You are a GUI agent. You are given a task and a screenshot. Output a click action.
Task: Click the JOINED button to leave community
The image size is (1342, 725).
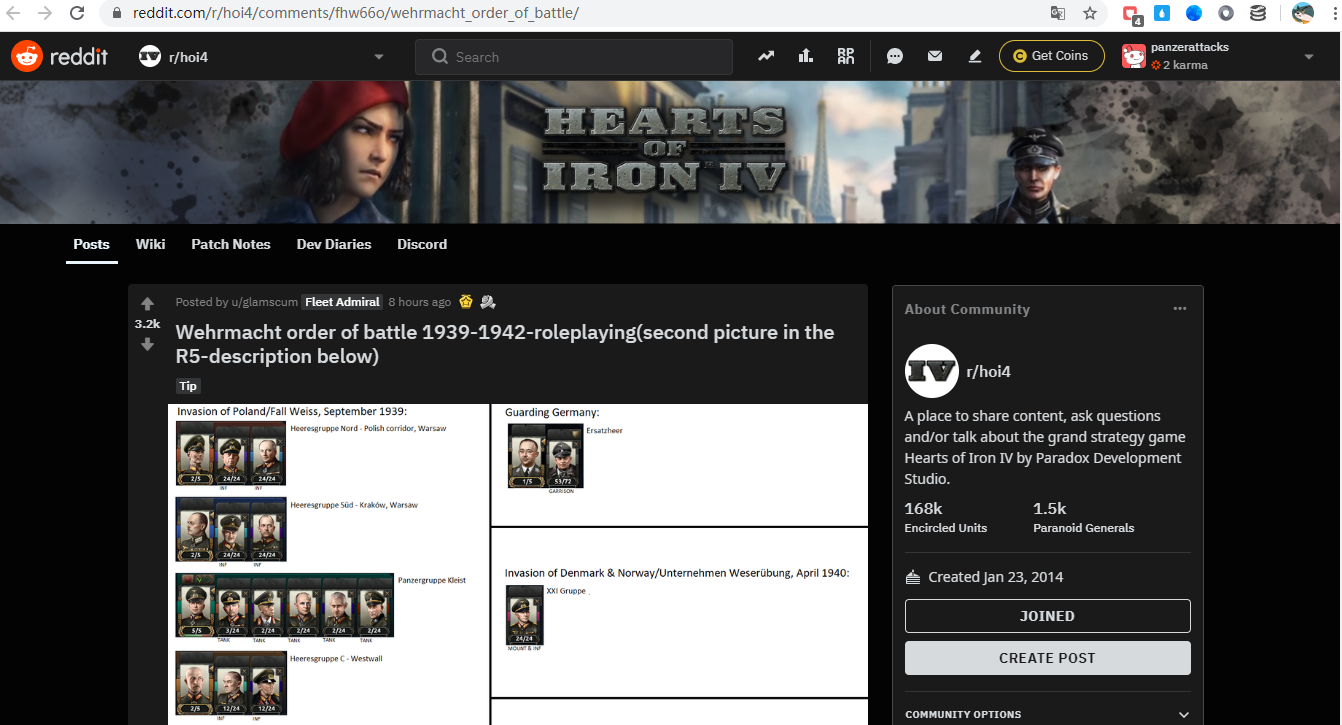point(1047,616)
